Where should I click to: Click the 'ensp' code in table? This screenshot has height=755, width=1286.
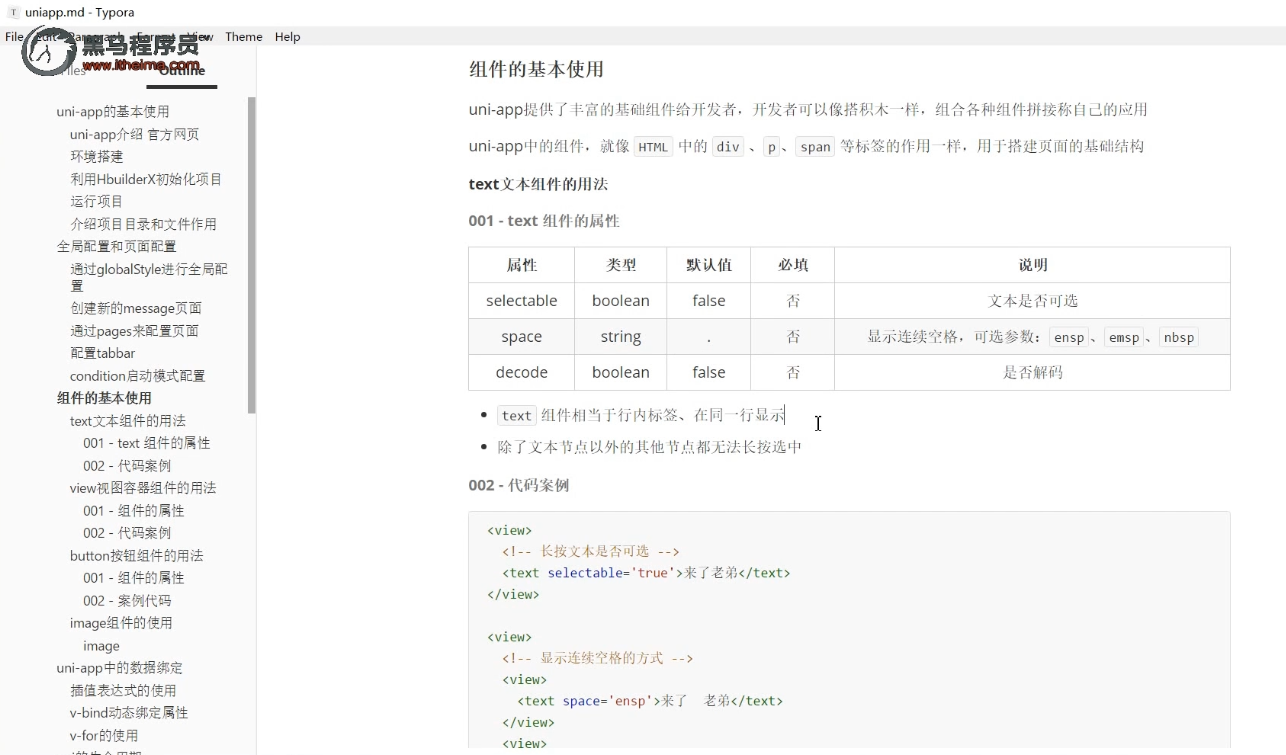1069,338
